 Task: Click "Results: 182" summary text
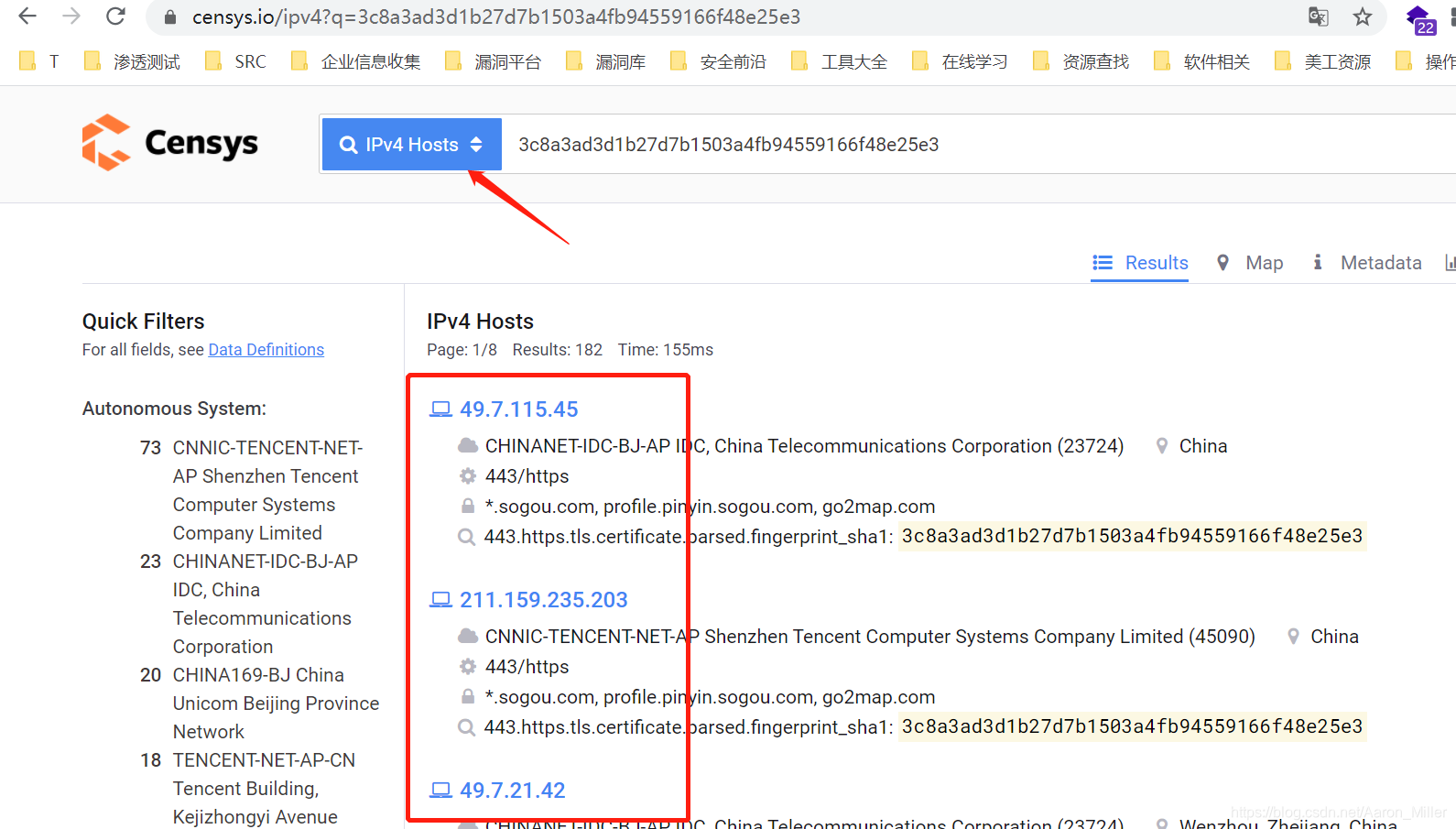[558, 350]
